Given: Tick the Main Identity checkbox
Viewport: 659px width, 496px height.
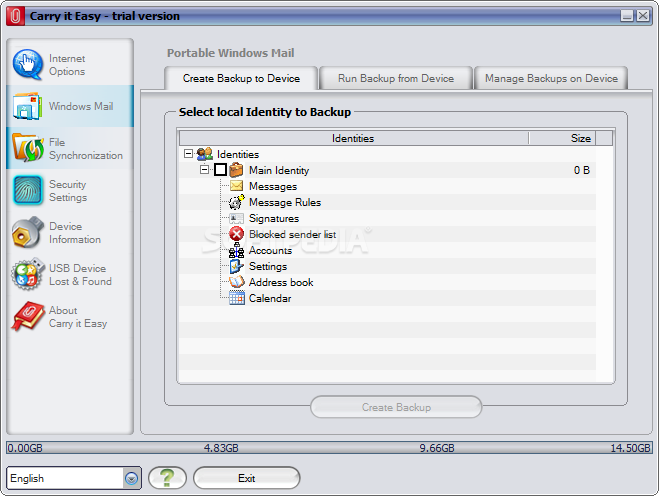Looking at the screenshot, I should coord(220,170).
